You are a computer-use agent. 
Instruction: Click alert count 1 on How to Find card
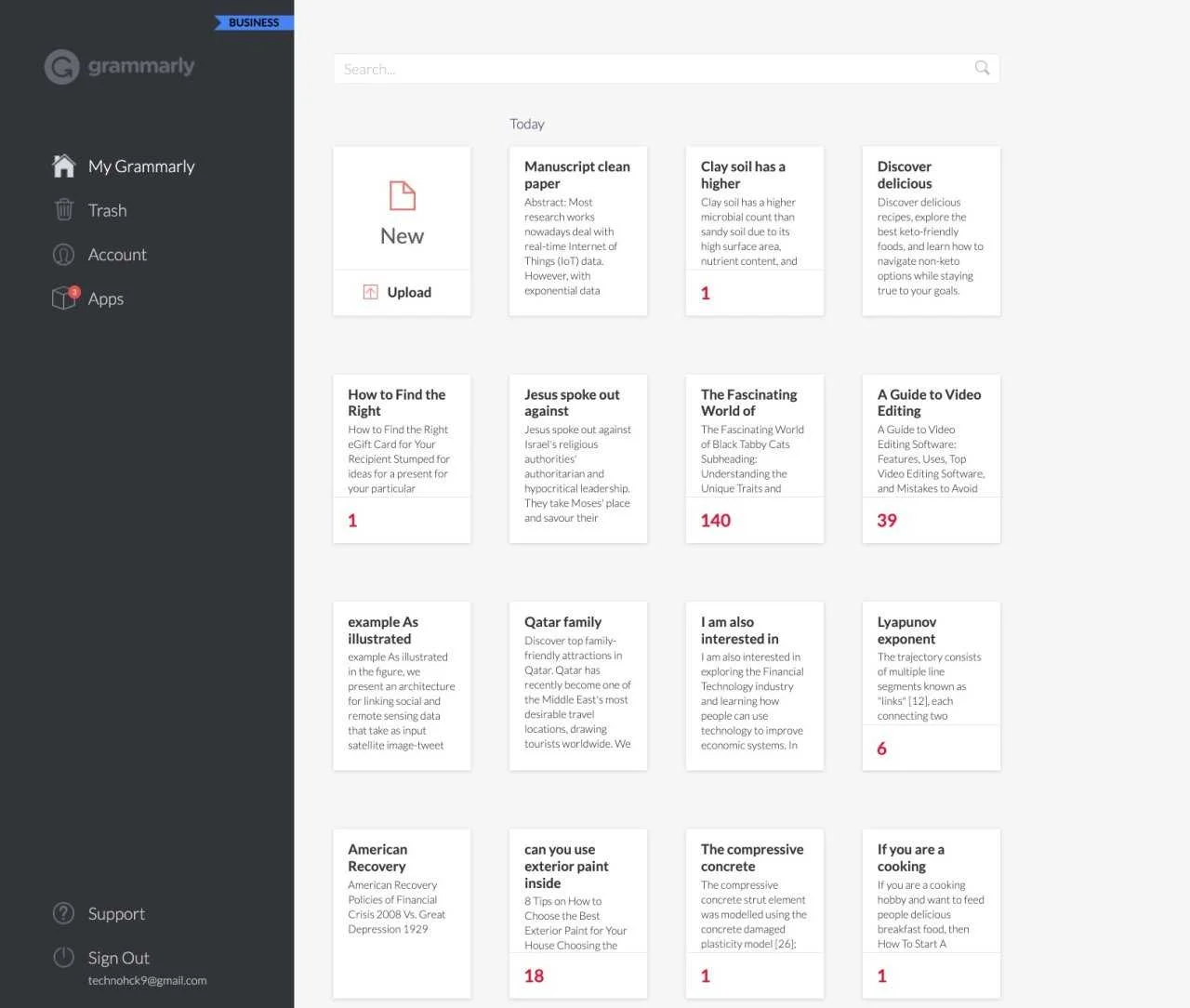point(352,521)
